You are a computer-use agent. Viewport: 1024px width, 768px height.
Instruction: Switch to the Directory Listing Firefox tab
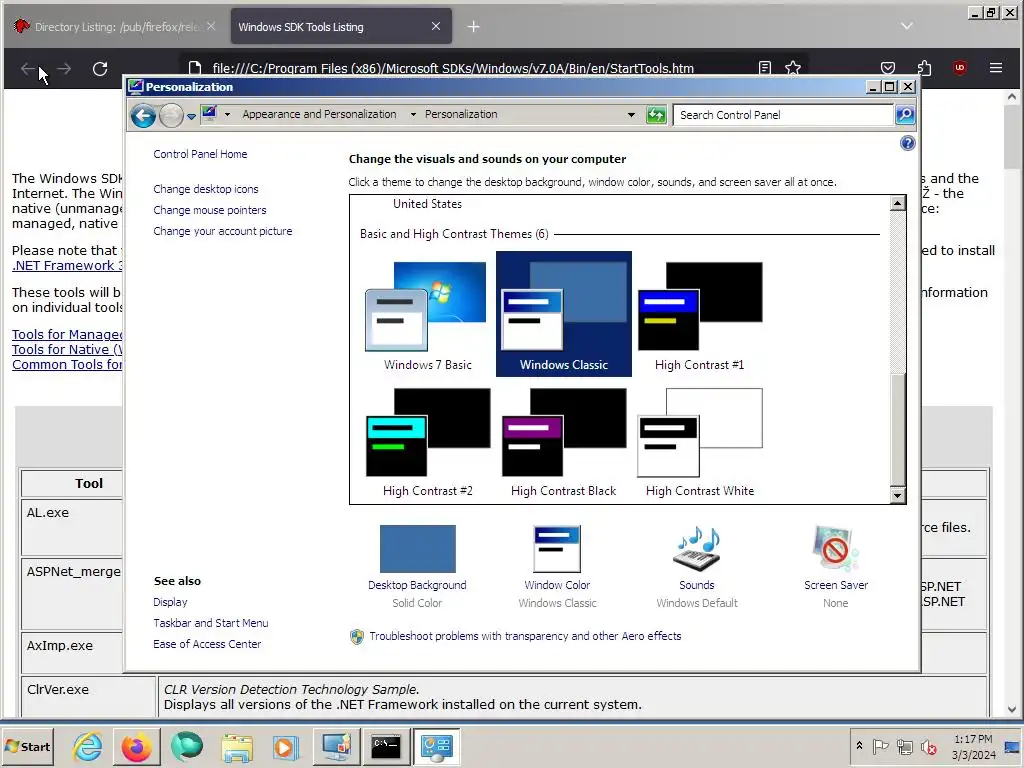(114, 27)
